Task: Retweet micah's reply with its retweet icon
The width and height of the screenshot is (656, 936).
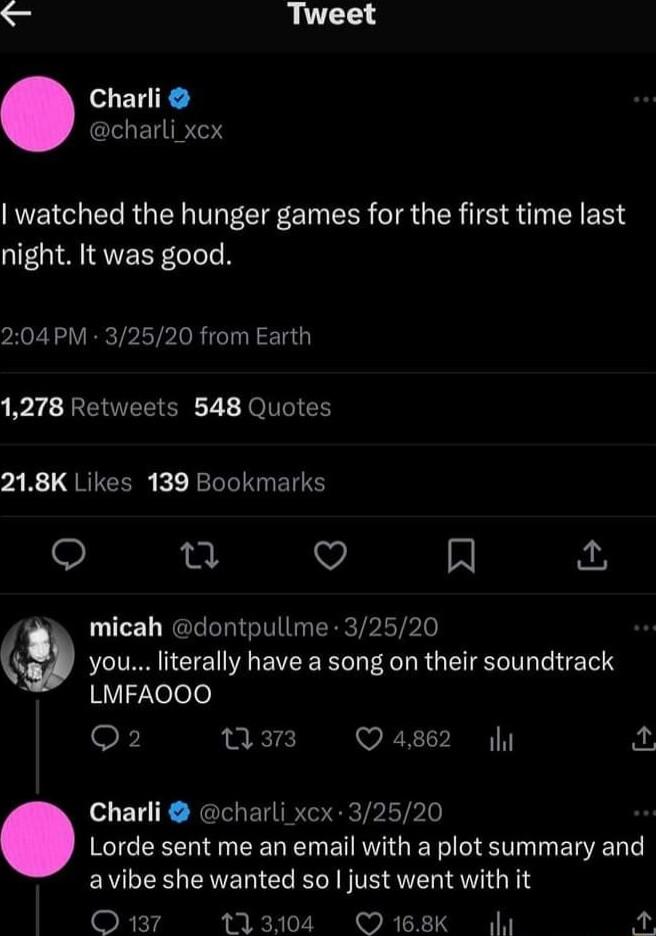Action: (x=233, y=740)
